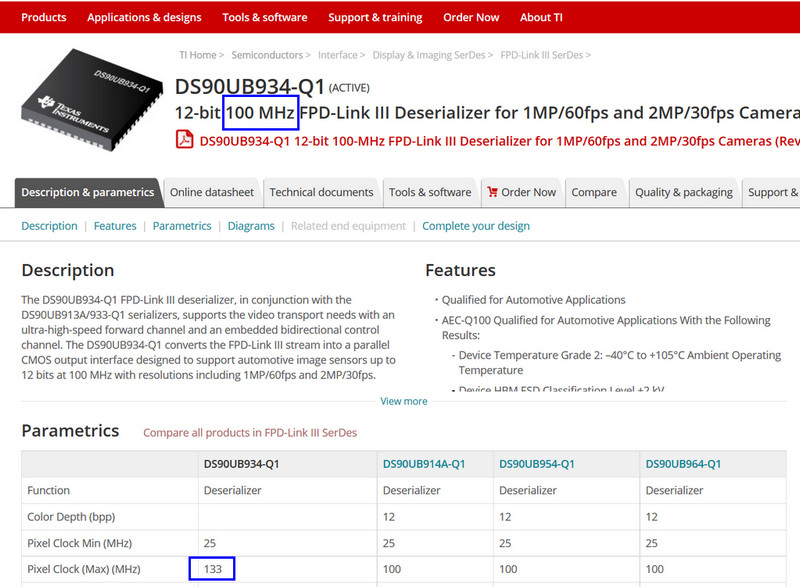Click the Description heading

[x=68, y=270]
